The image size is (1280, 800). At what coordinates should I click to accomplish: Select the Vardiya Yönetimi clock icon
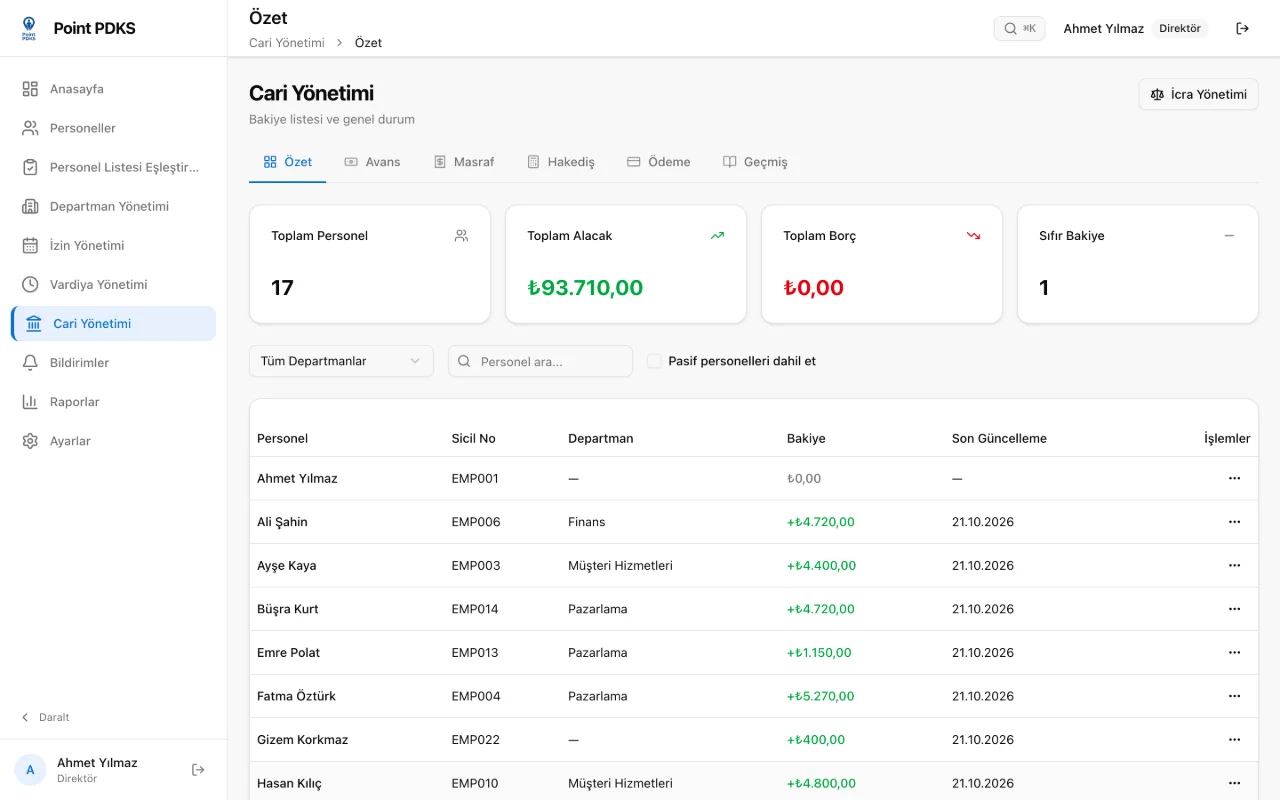pyautogui.click(x=30, y=284)
